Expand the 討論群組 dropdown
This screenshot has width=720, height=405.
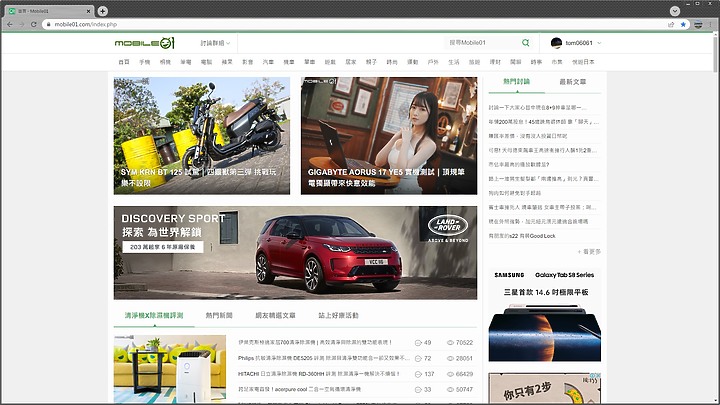pyautogui.click(x=215, y=43)
